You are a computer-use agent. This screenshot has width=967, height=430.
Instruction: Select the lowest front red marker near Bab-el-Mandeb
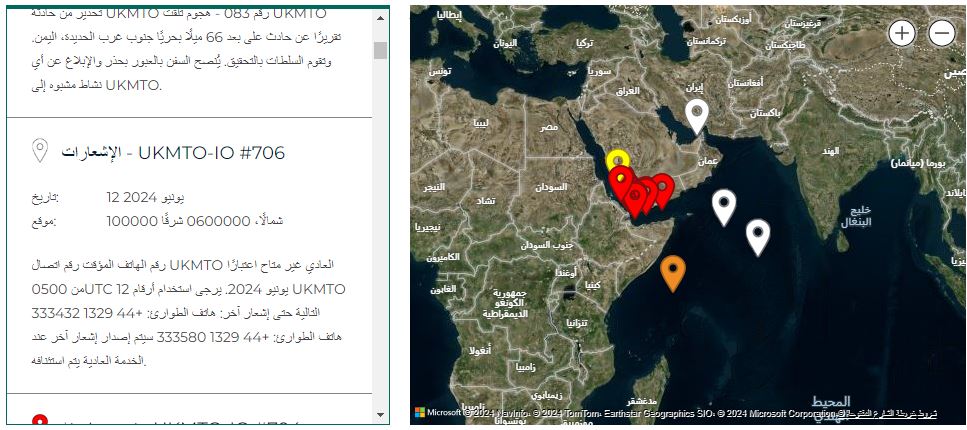click(635, 201)
